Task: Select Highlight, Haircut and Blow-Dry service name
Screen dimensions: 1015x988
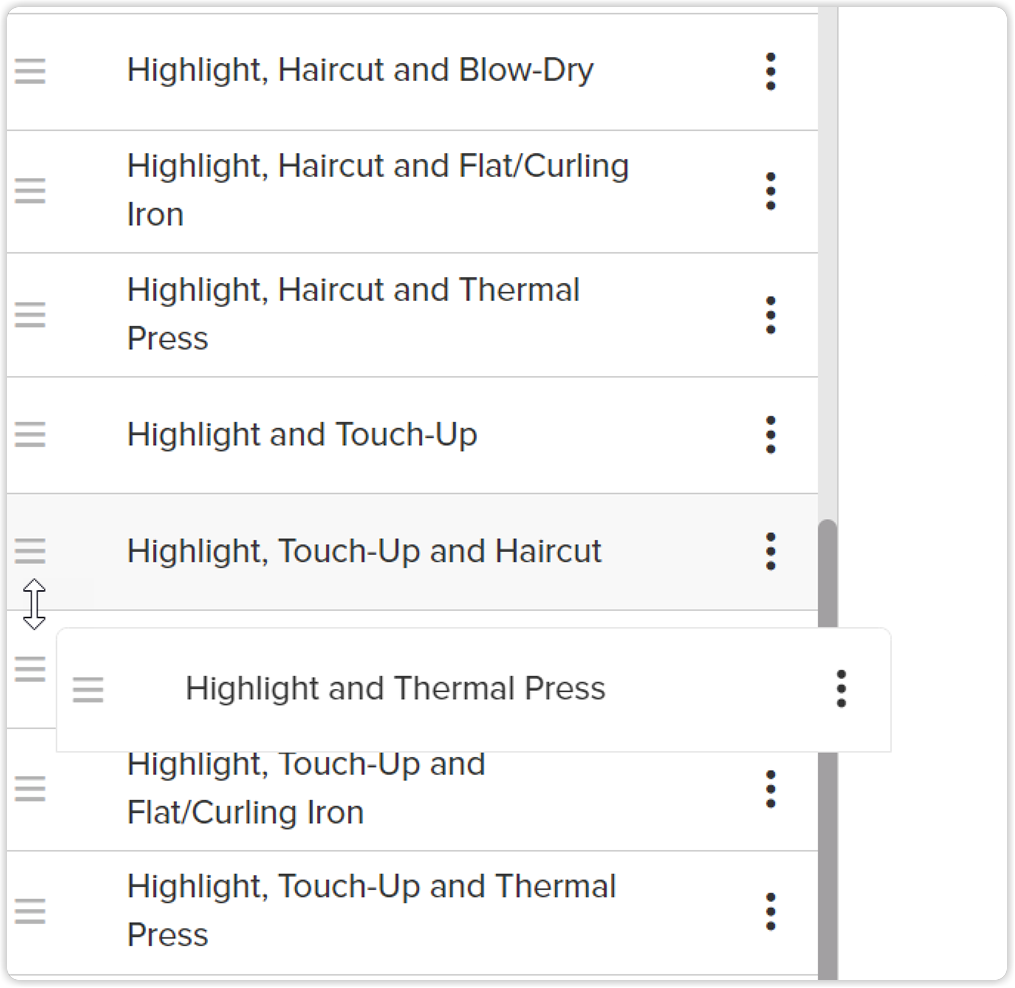Action: coord(360,70)
